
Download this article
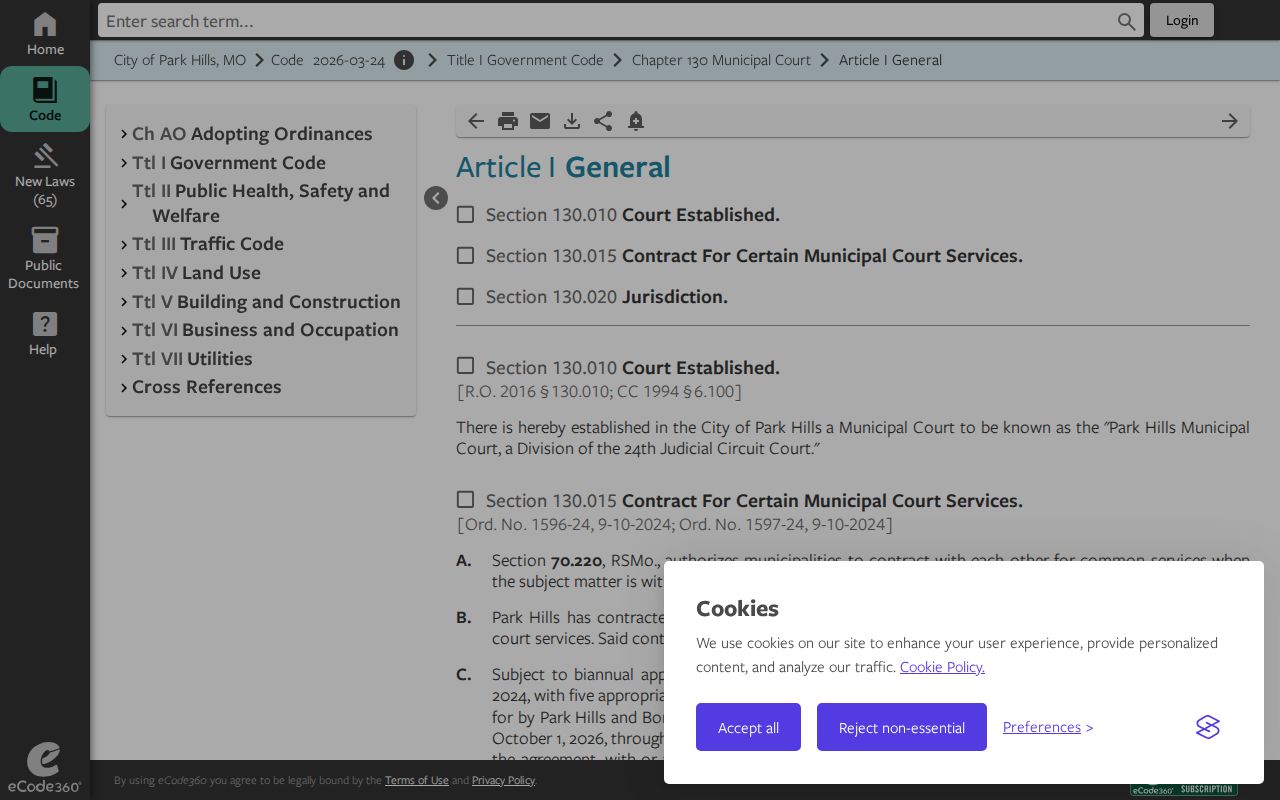(572, 121)
